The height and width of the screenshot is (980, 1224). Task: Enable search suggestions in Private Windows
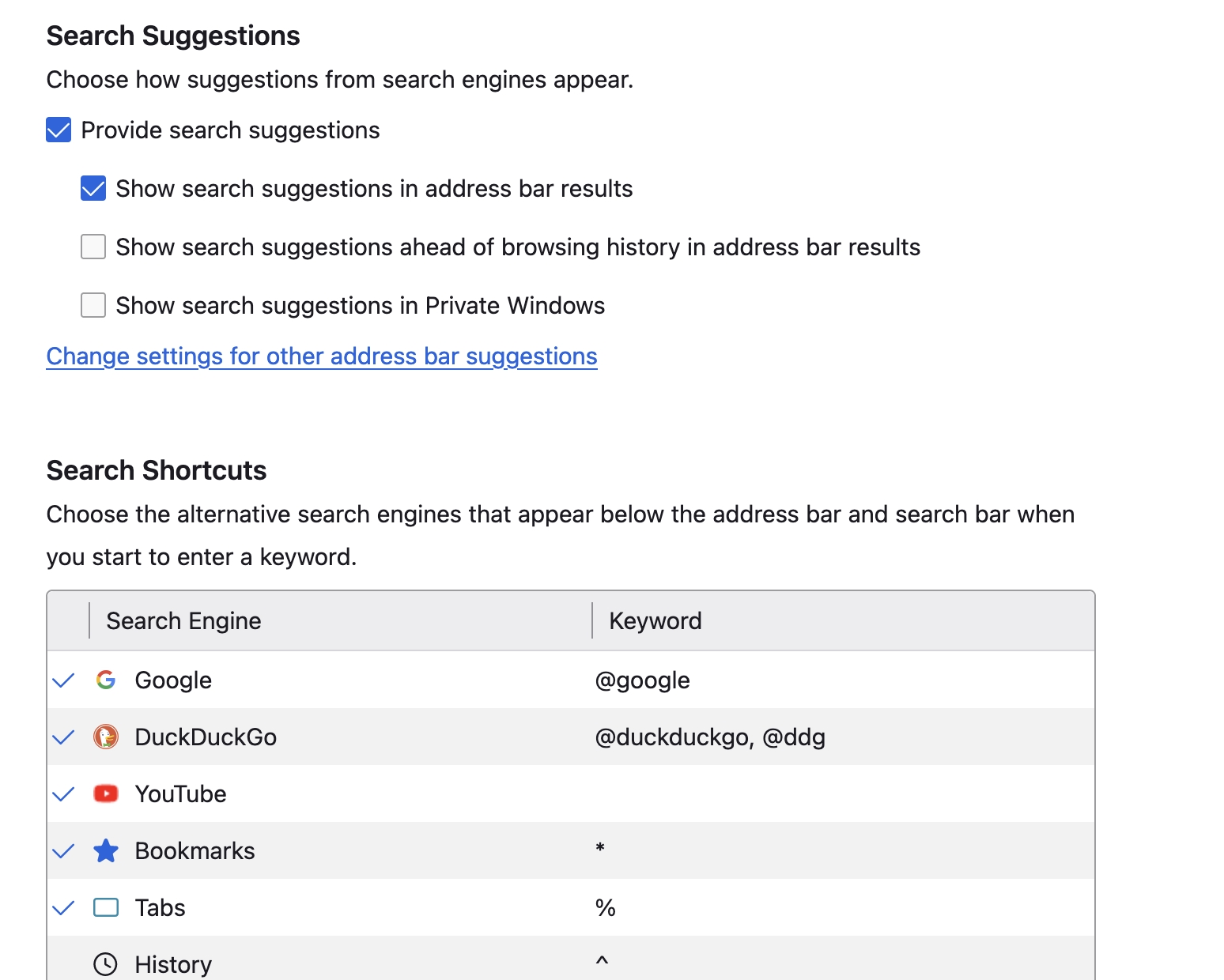coord(93,306)
